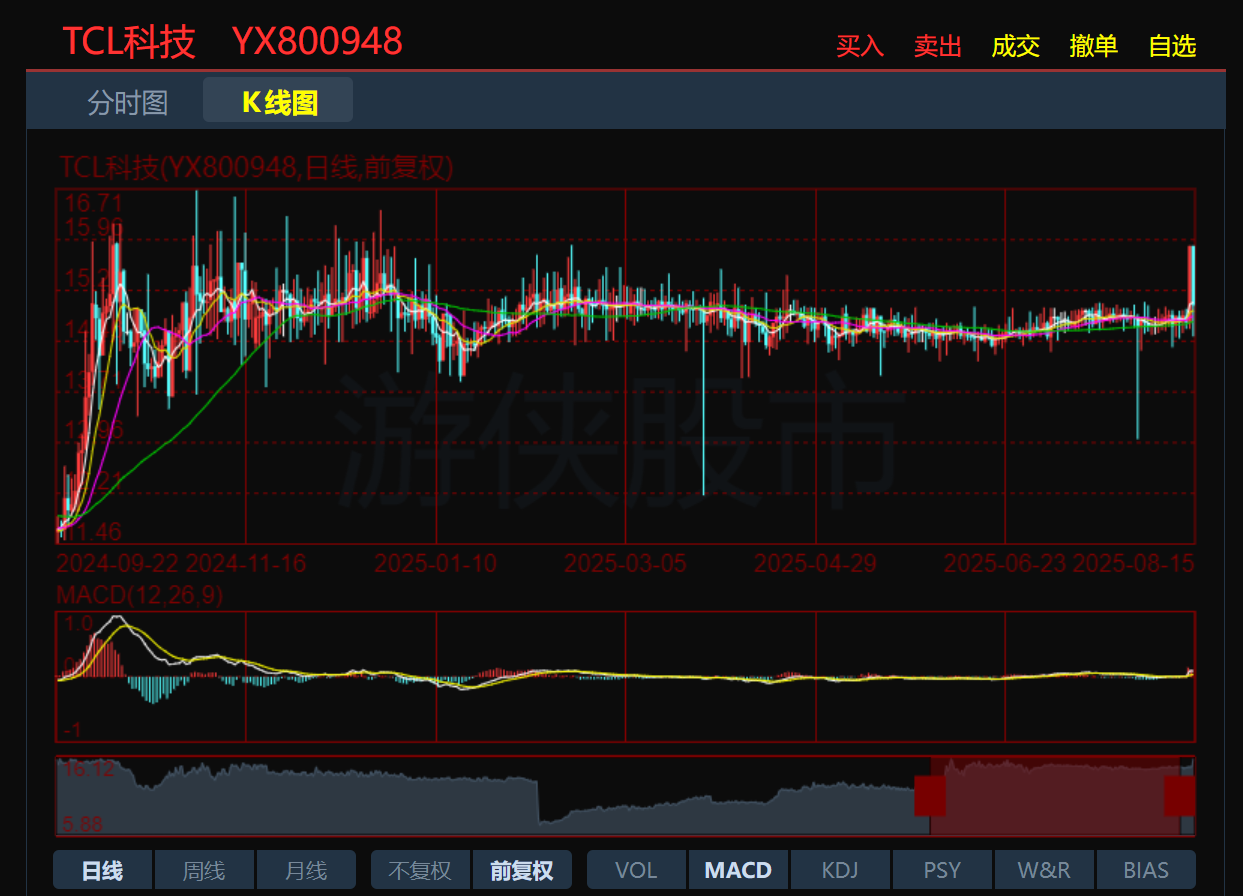Image resolution: width=1243 pixels, height=896 pixels.
Task: Click the 2024-09-22 date label
Action: (x=118, y=563)
